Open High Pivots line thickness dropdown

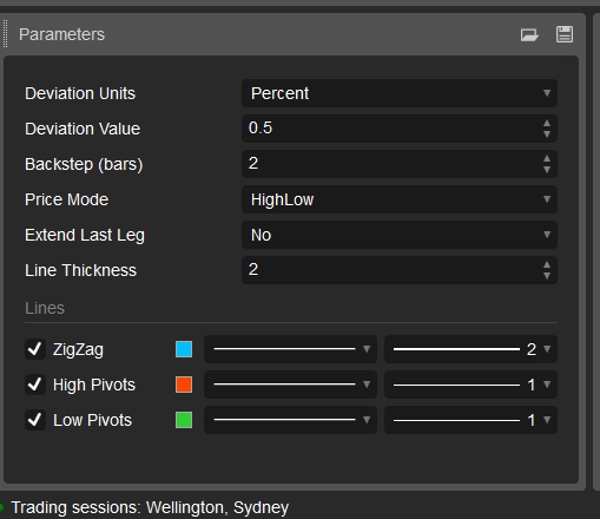coord(470,385)
